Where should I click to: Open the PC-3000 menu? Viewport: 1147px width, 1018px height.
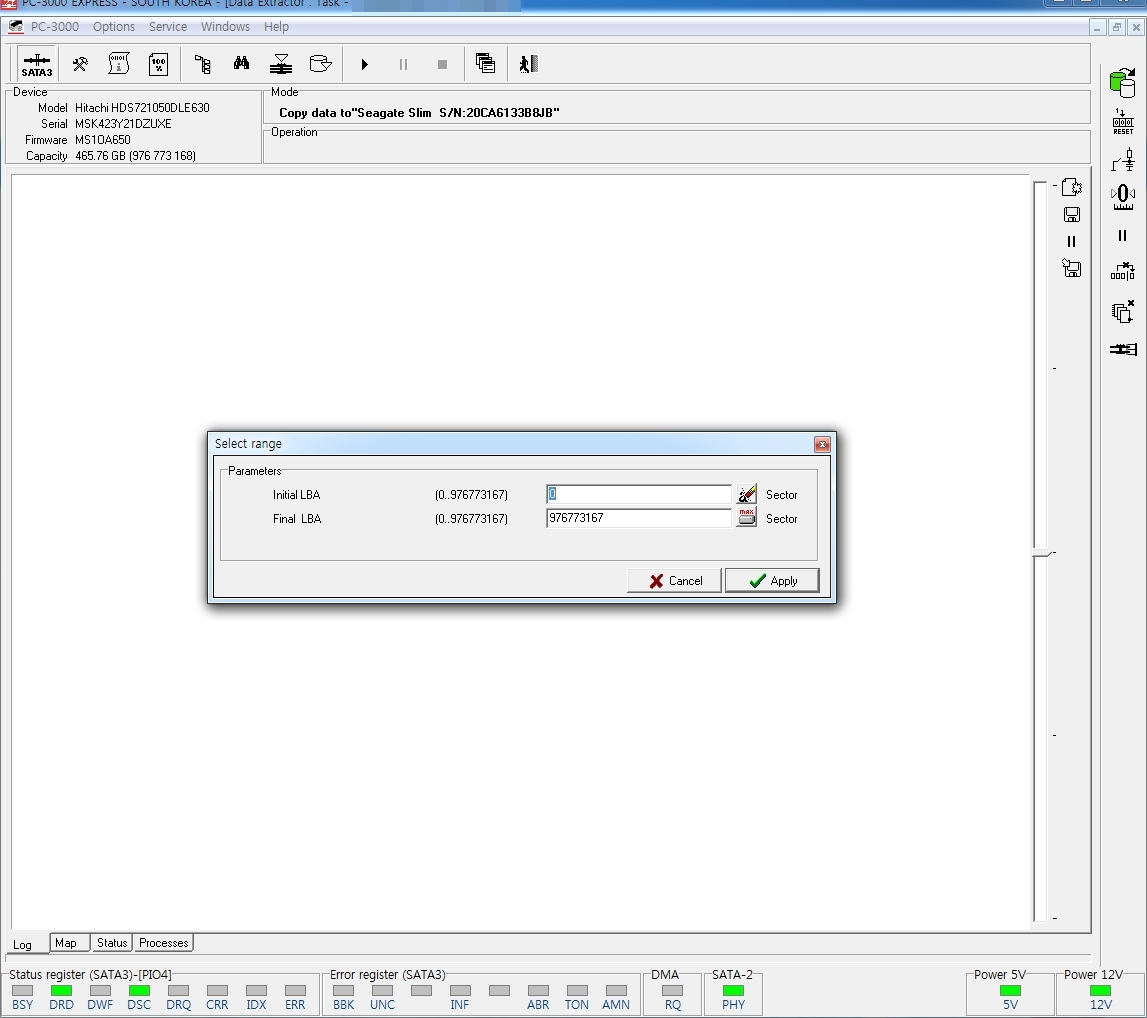[54, 26]
